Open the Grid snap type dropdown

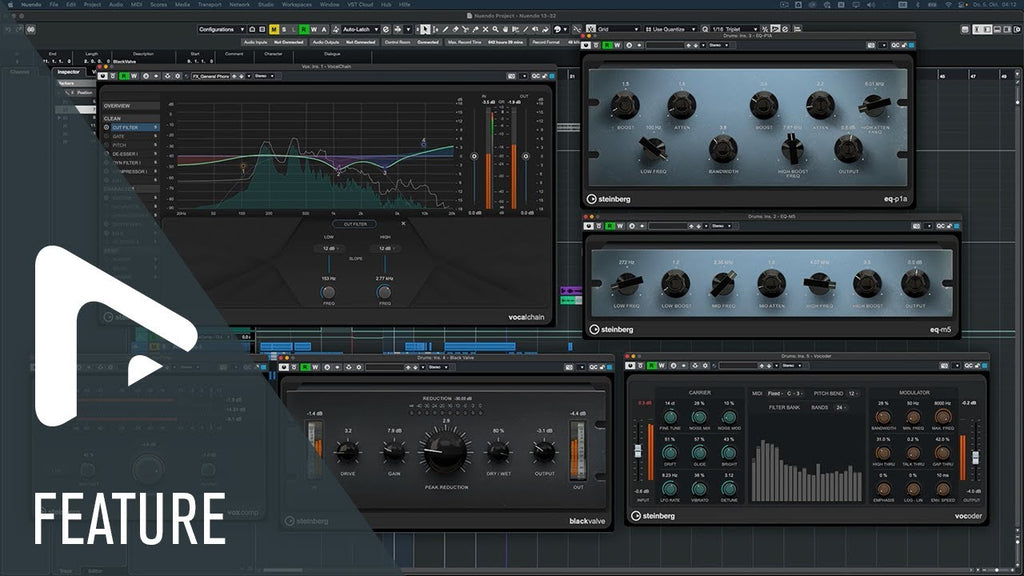point(618,29)
